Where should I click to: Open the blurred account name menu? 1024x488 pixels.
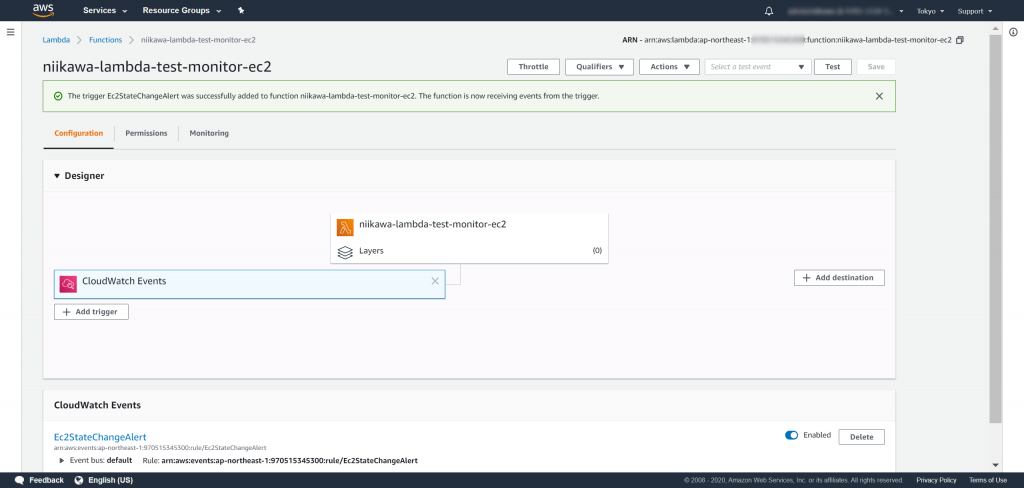tap(845, 11)
